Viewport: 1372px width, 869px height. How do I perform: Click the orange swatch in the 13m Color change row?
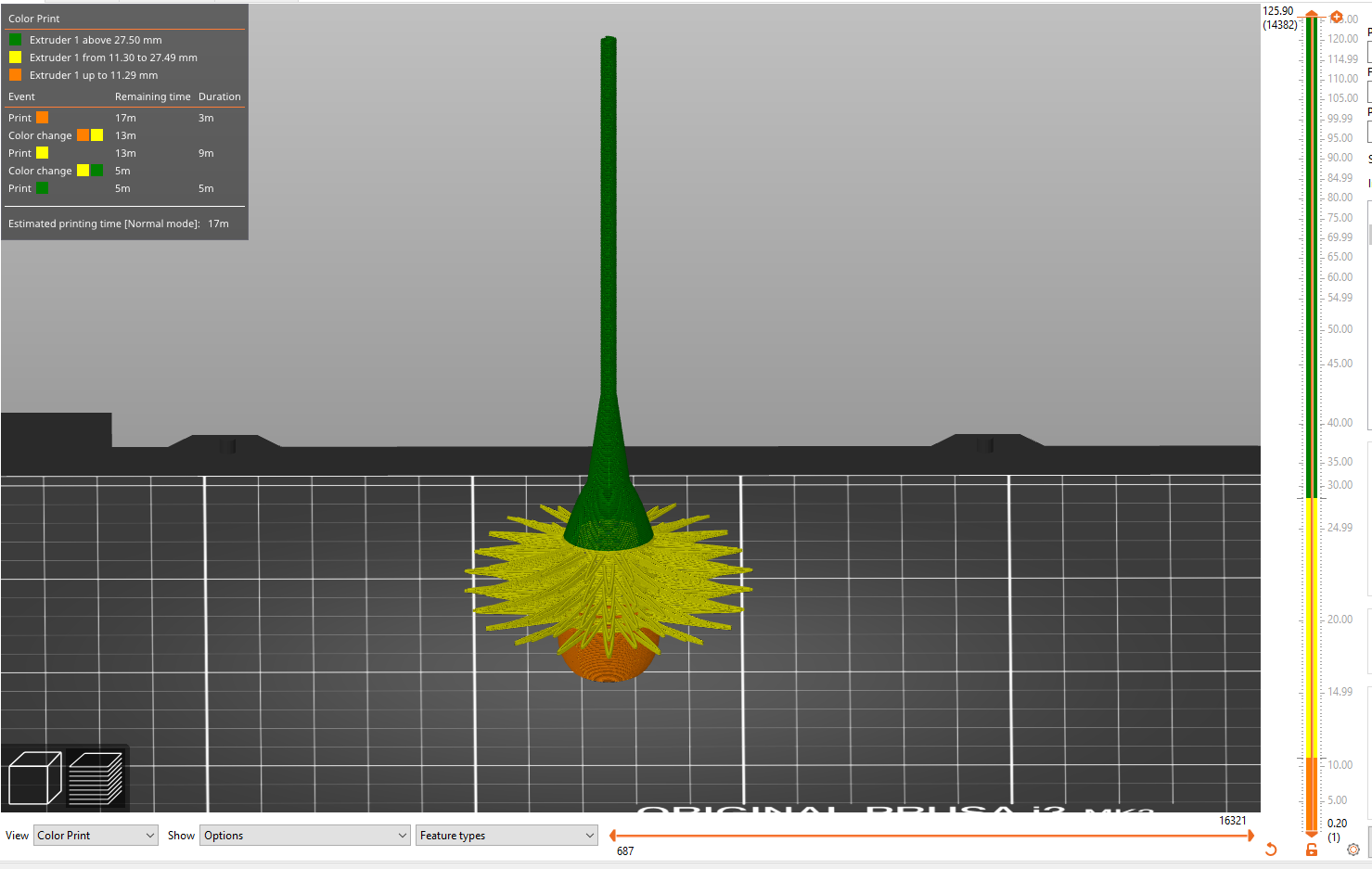(83, 135)
